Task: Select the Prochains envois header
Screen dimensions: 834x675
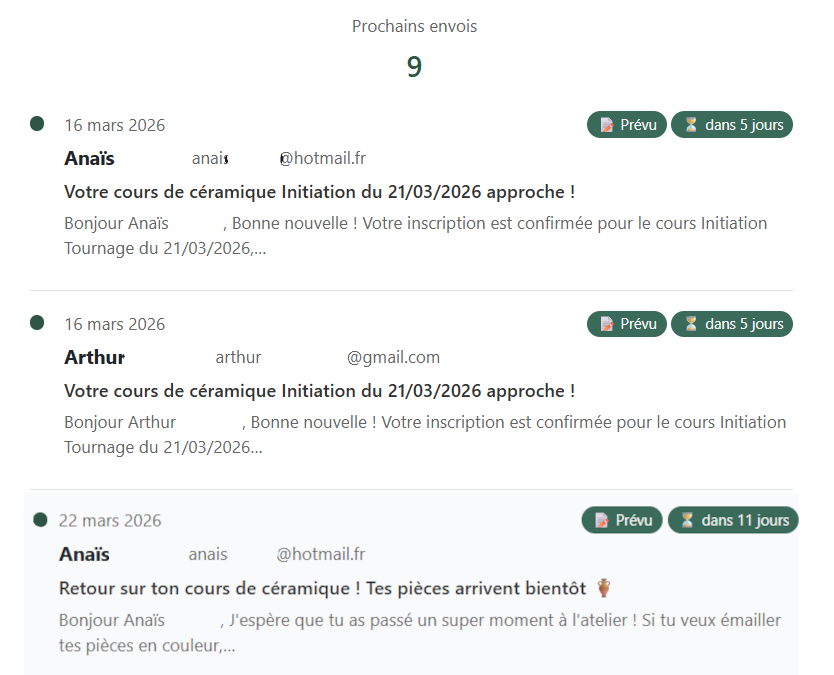Action: (414, 26)
